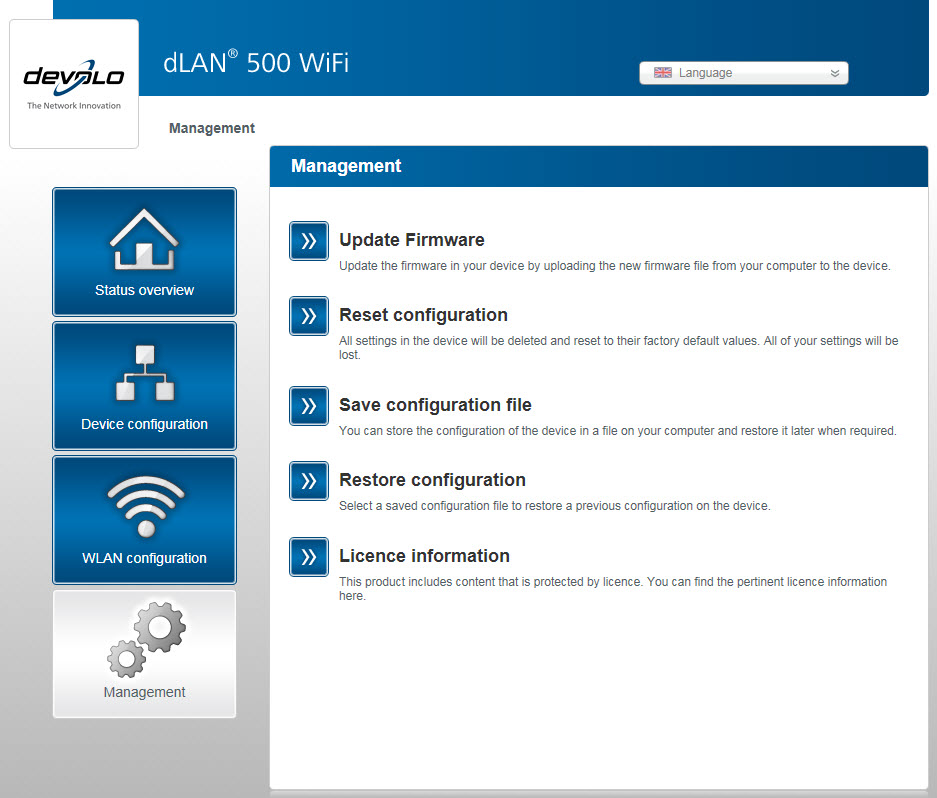
Task: Expand Language list with double-chevron arrow
Action: point(835,74)
